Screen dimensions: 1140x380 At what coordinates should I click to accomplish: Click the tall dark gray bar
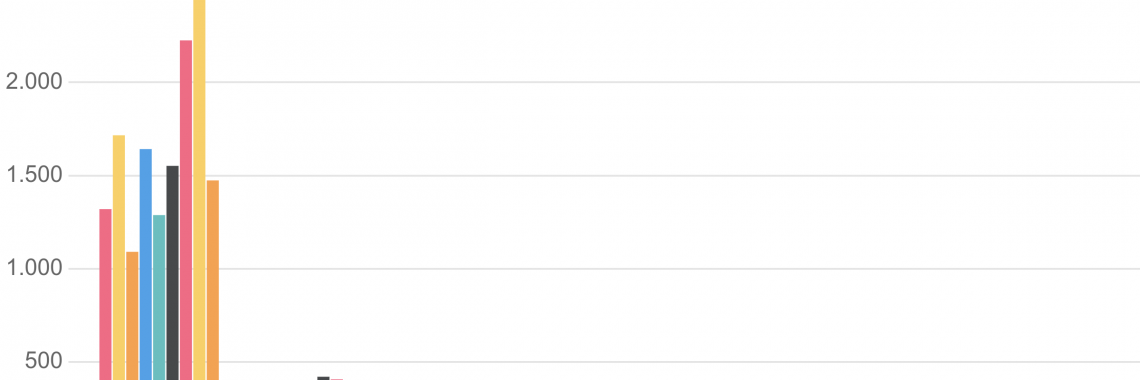172,273
